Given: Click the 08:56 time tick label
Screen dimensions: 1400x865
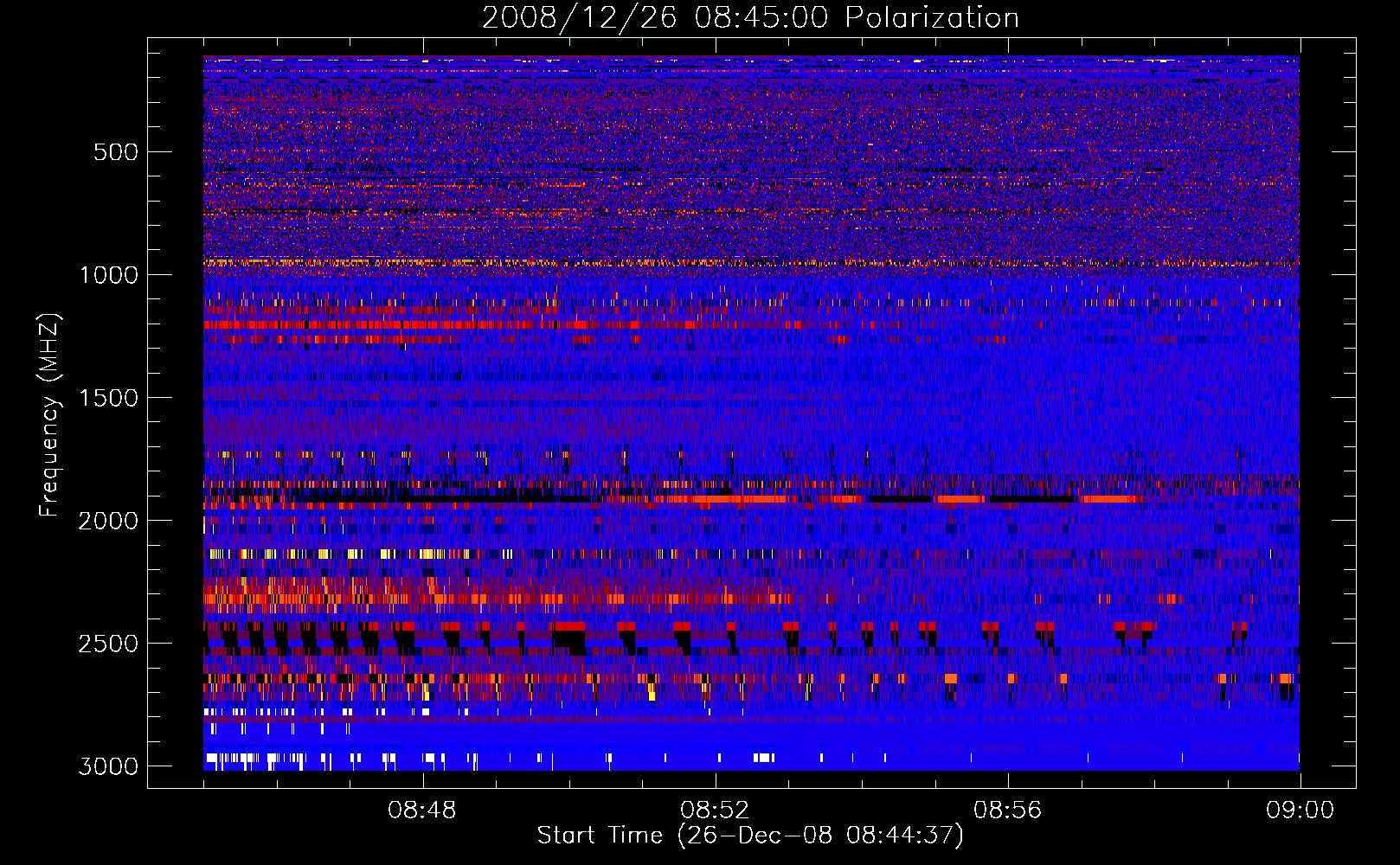Looking at the screenshot, I should 1007,811.
